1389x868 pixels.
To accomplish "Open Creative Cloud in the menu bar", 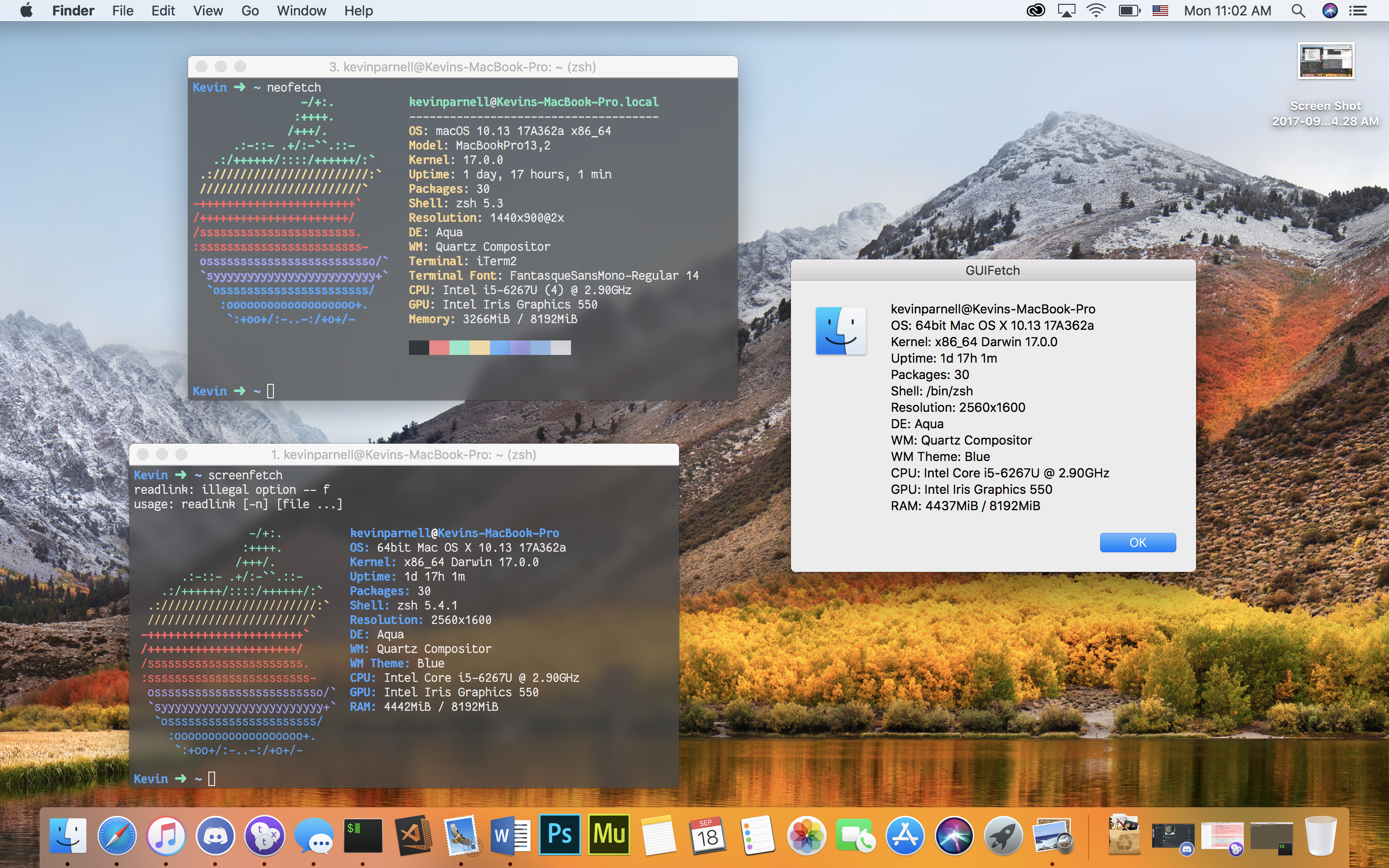I will click(1036, 10).
